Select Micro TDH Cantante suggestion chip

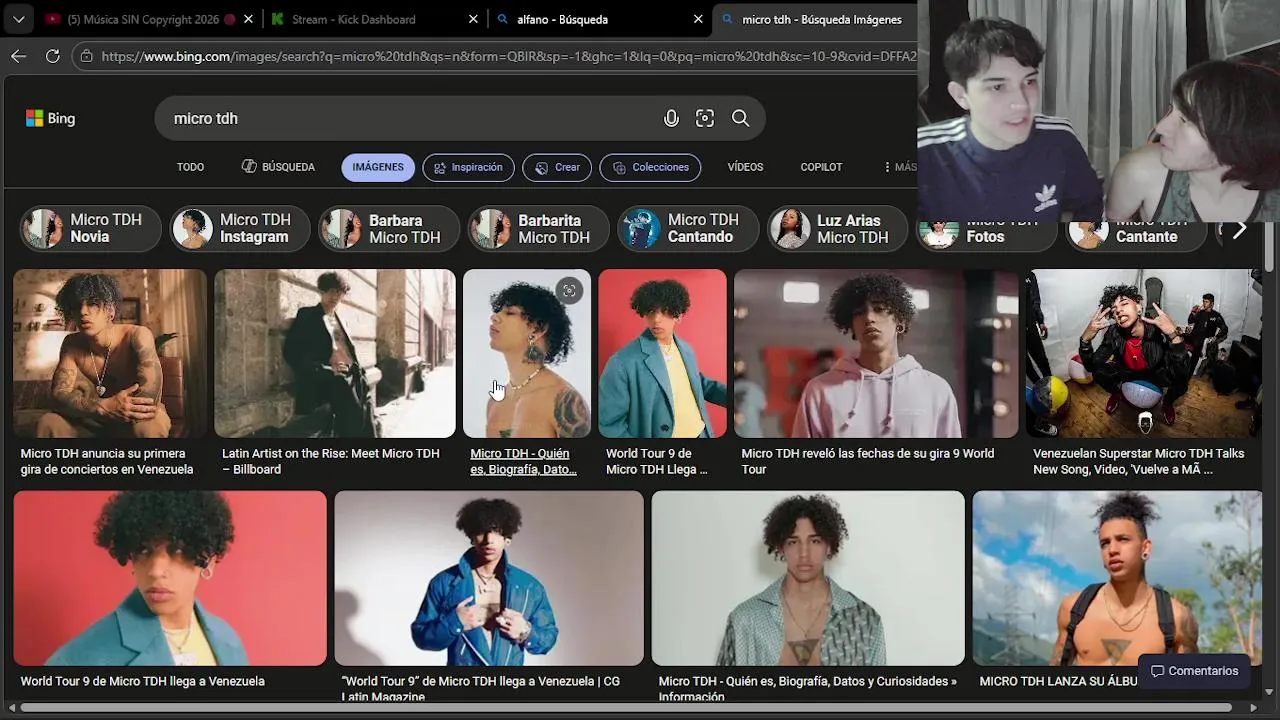pos(1136,236)
